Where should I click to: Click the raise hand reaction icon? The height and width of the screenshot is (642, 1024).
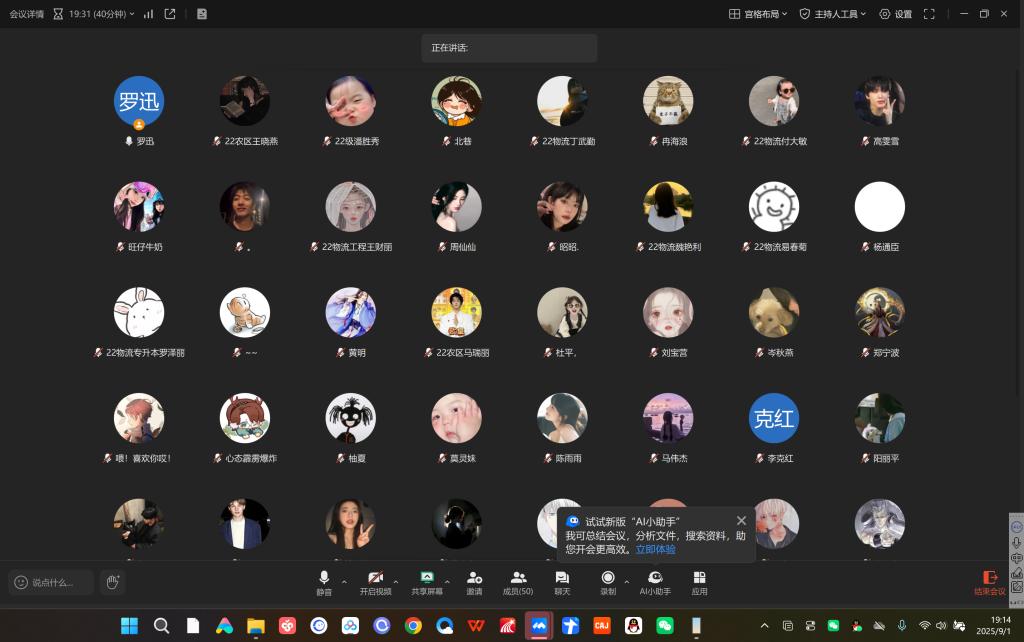tap(112, 582)
